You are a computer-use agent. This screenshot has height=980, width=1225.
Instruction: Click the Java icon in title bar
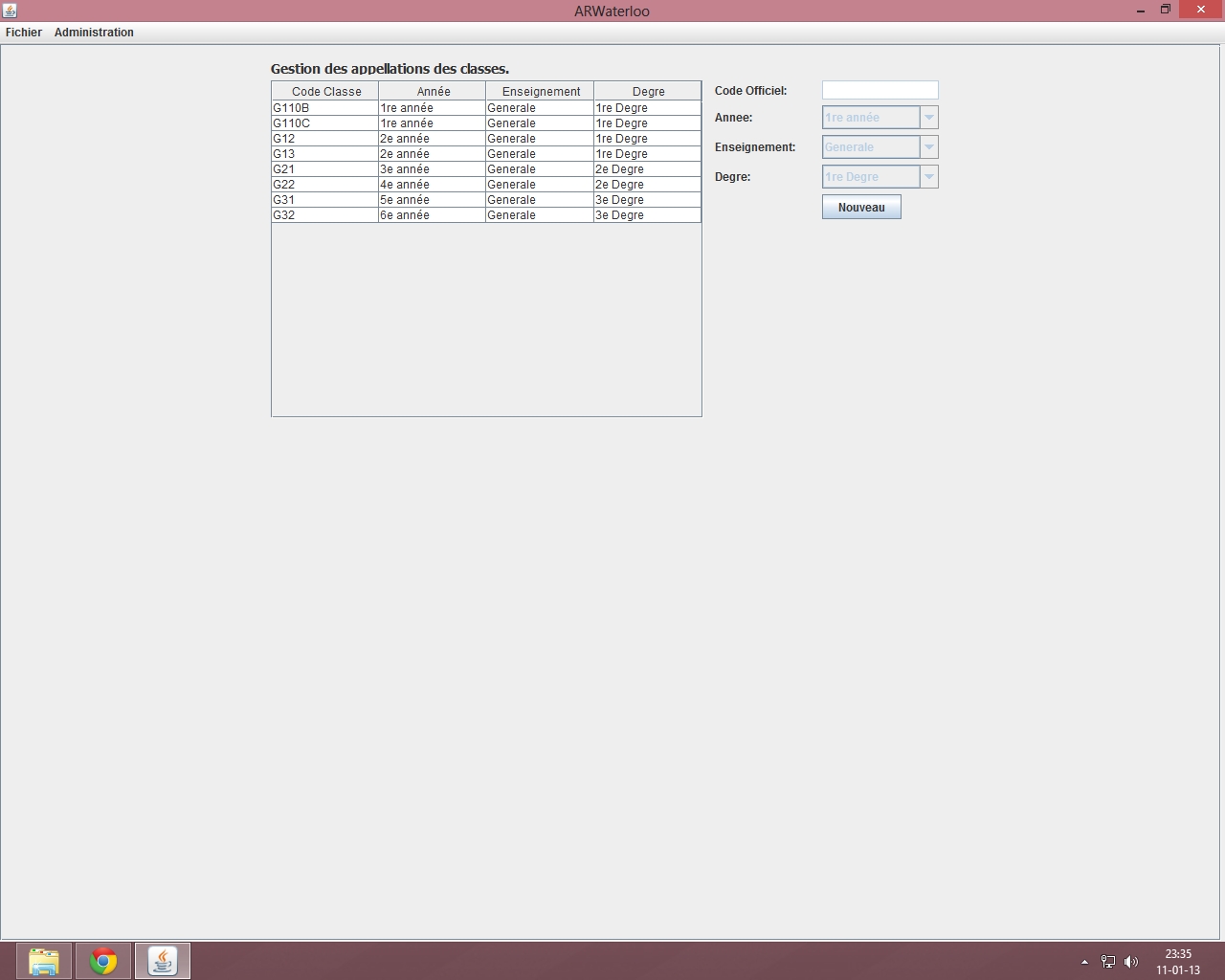tap(10, 11)
